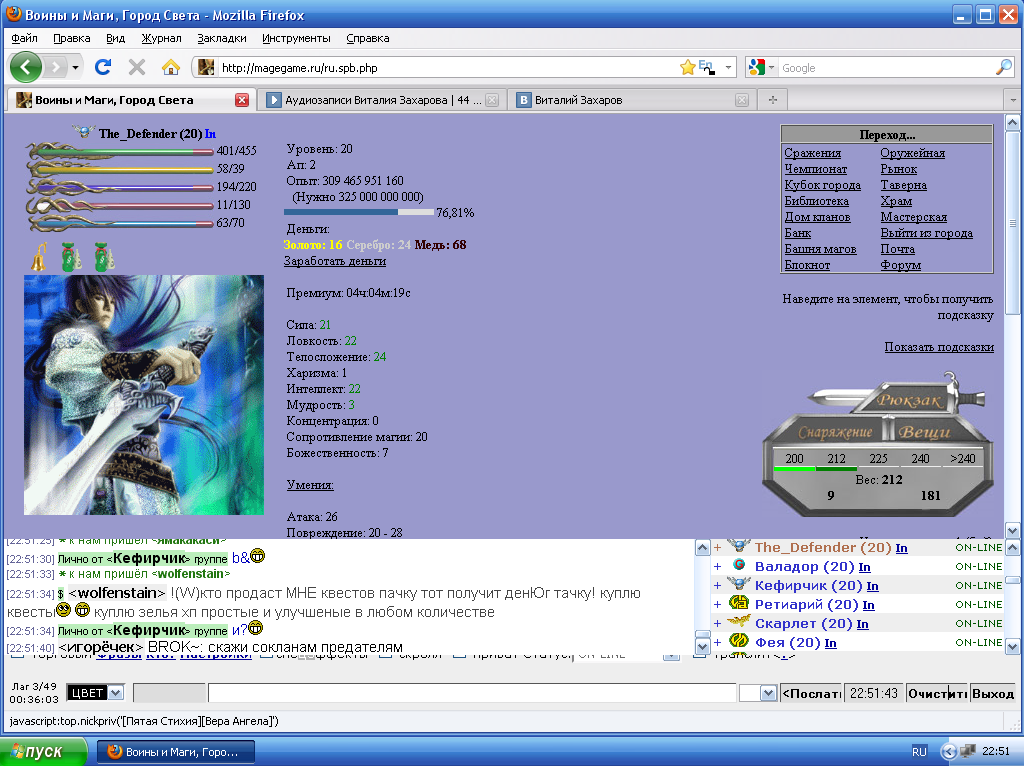Open the list all tabs dropdown
The width and height of the screenshot is (1024, 768).
1013,100
